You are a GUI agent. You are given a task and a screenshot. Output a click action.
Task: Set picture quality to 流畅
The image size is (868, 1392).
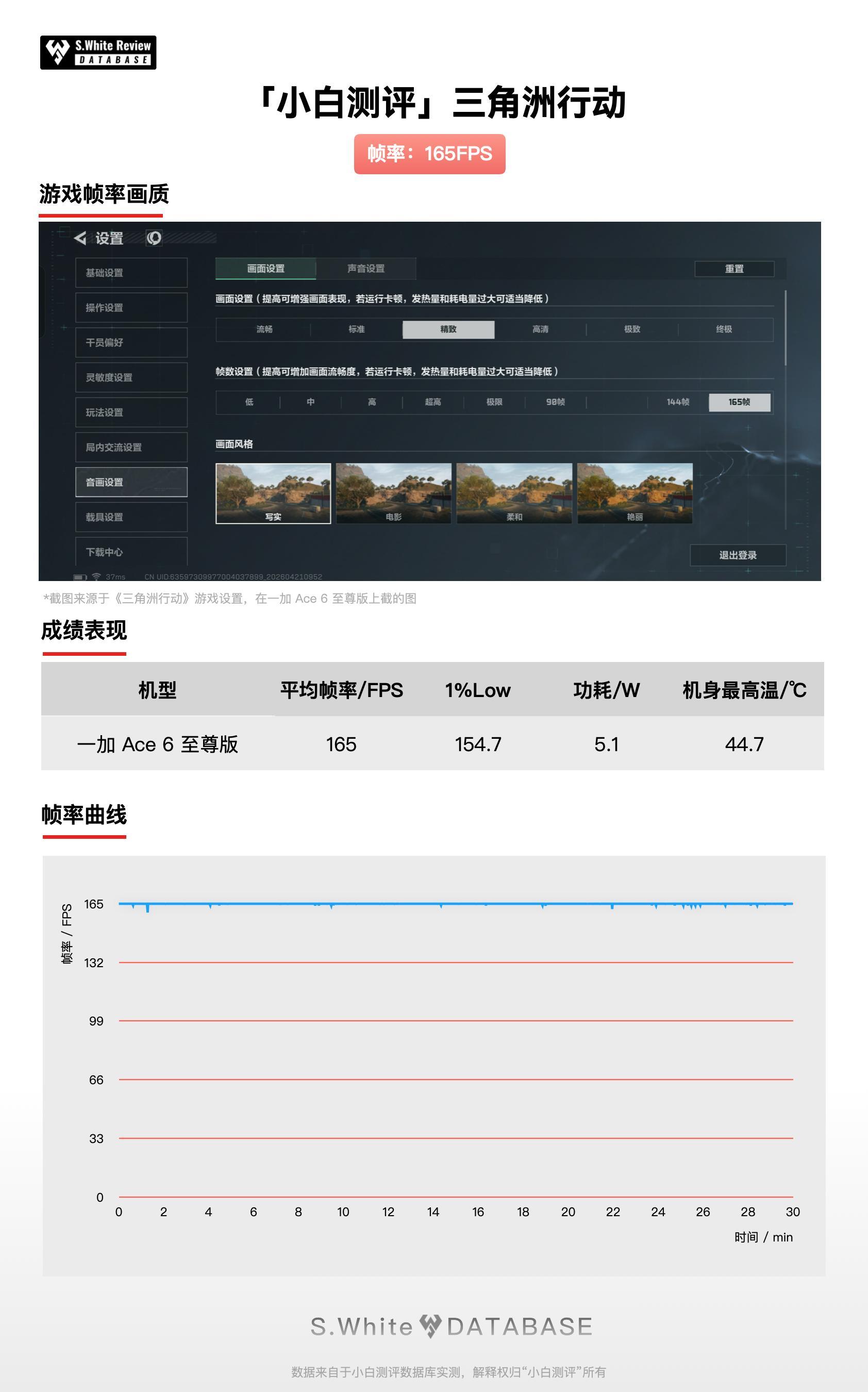pyautogui.click(x=264, y=329)
